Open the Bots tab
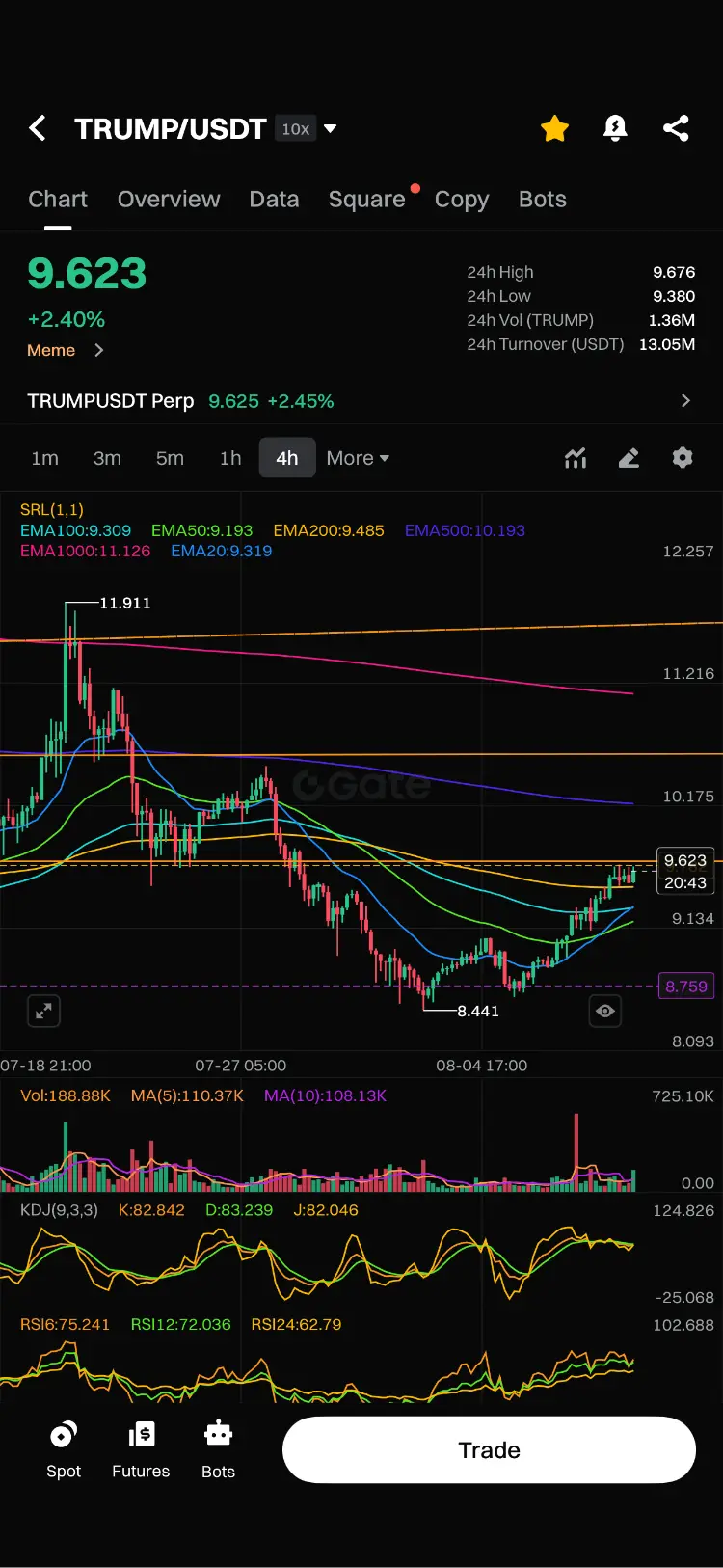 click(x=543, y=200)
